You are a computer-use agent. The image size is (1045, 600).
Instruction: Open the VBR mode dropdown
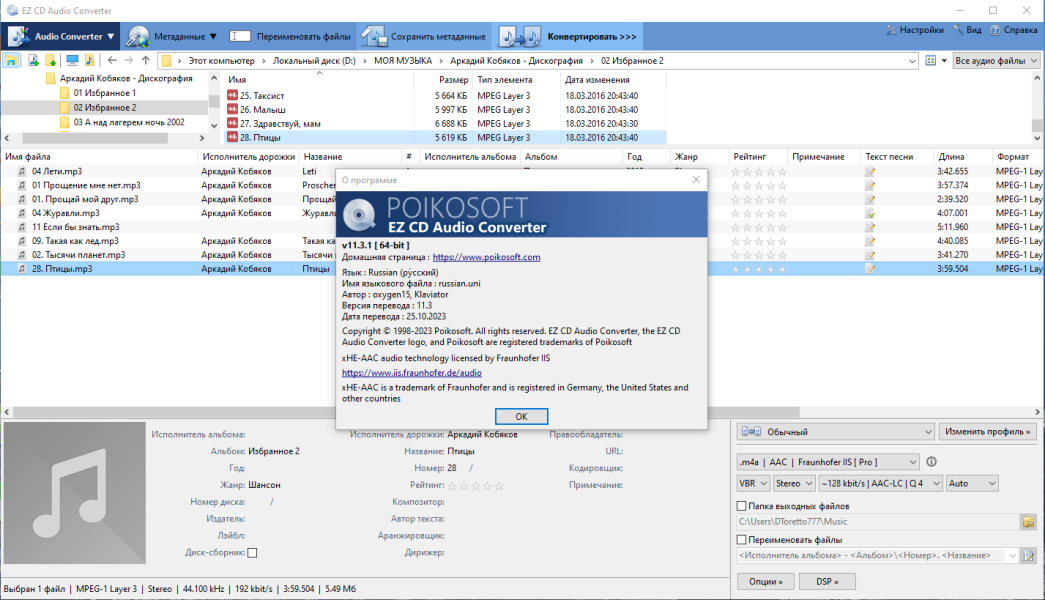(x=753, y=483)
